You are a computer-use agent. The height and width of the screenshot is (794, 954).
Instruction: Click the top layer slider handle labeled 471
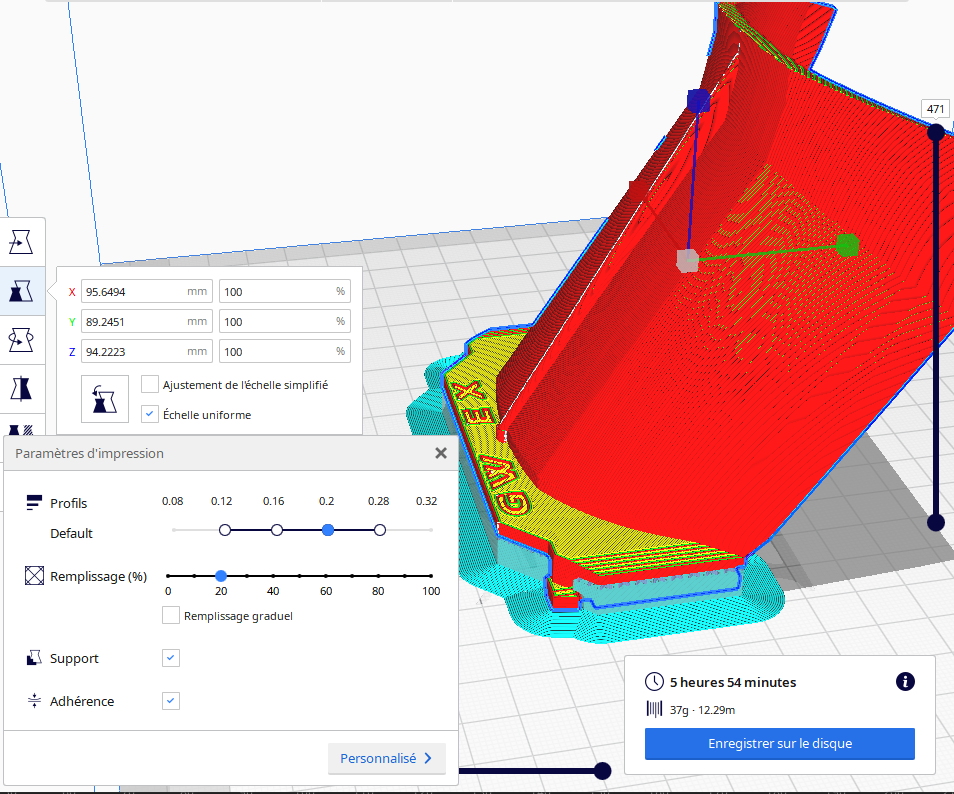pyautogui.click(x=936, y=132)
